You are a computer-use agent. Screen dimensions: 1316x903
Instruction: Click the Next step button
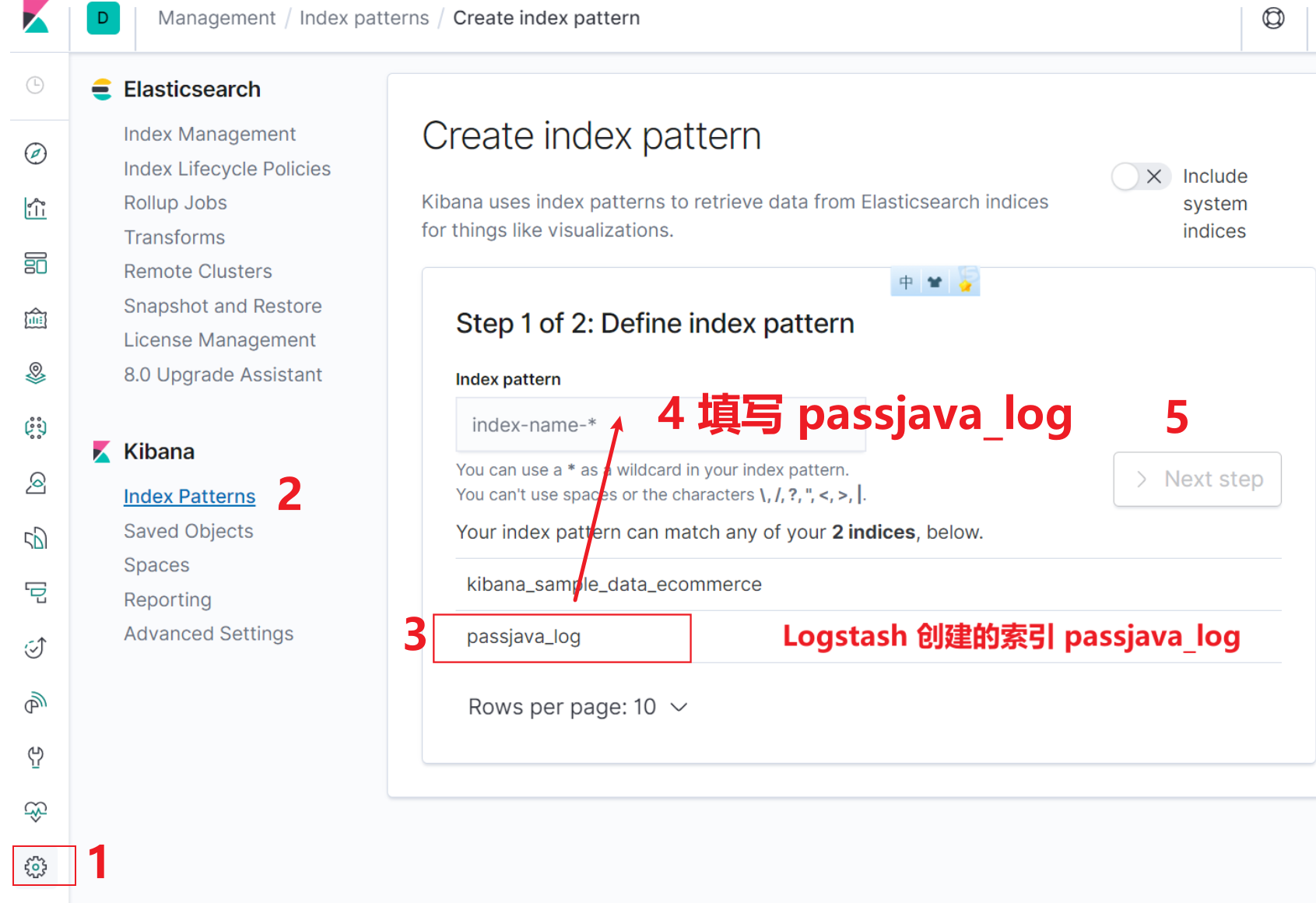point(1197,480)
